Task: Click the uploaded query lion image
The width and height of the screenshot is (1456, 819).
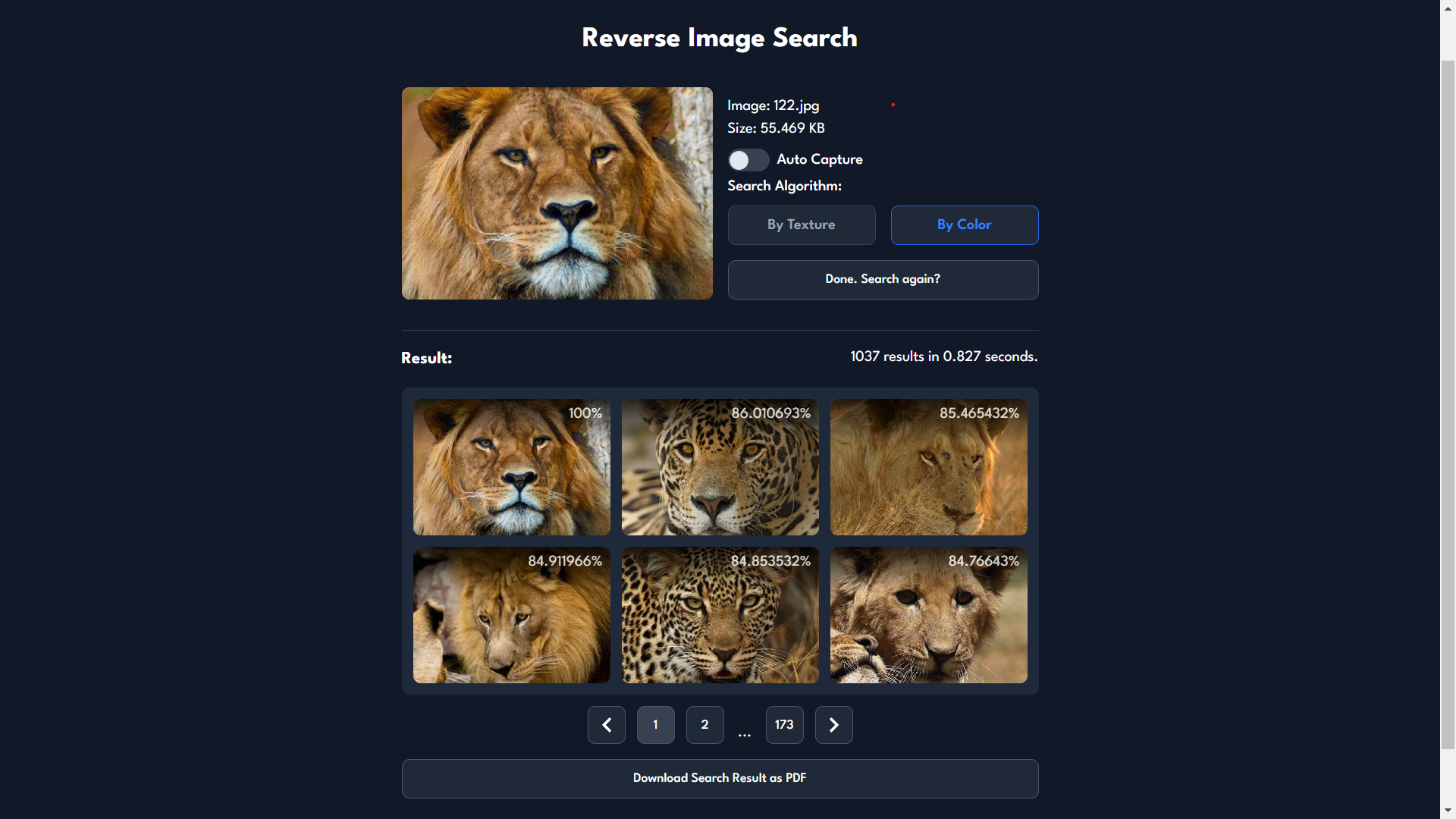Action: click(x=557, y=193)
